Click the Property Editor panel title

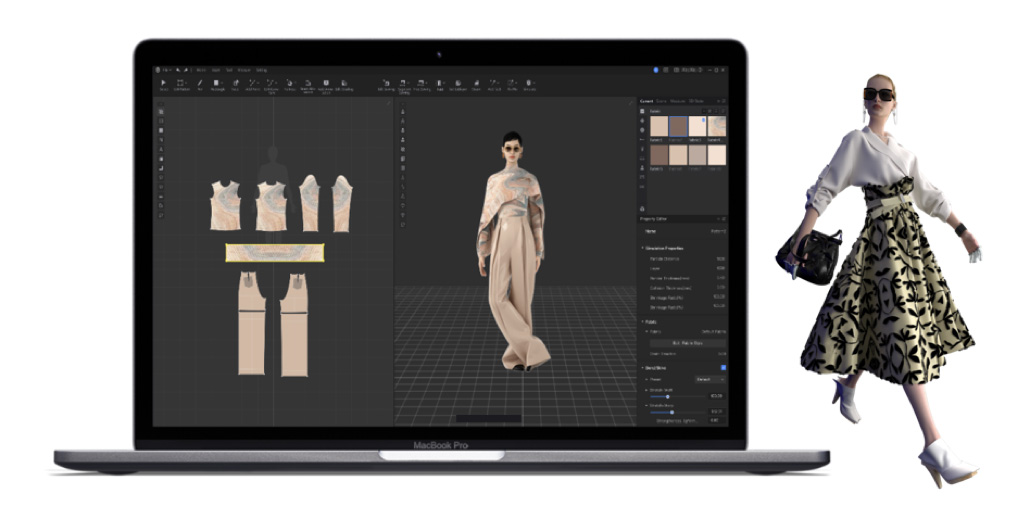coord(654,219)
